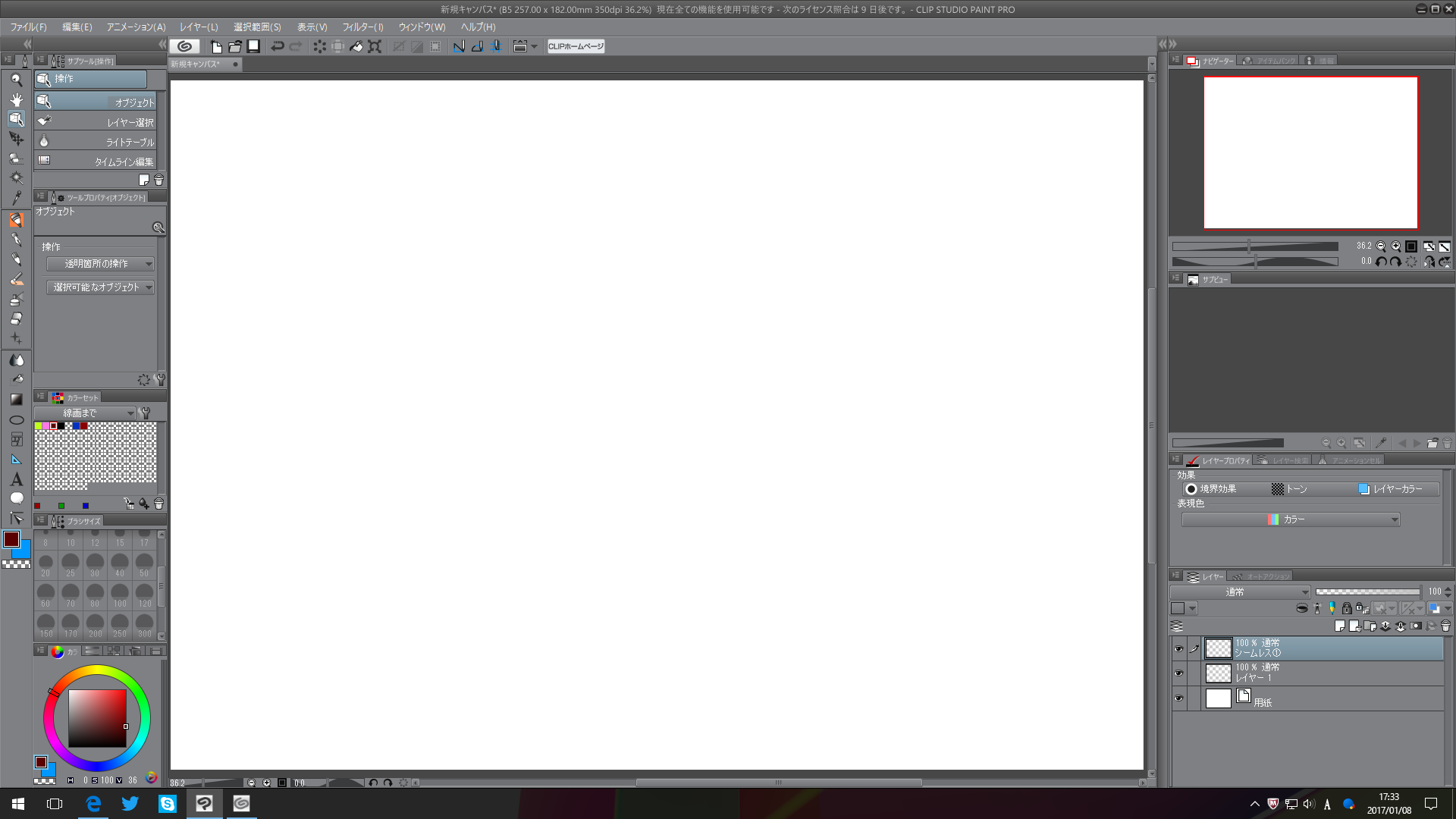Open the フィルター(I) menu

click(362, 27)
